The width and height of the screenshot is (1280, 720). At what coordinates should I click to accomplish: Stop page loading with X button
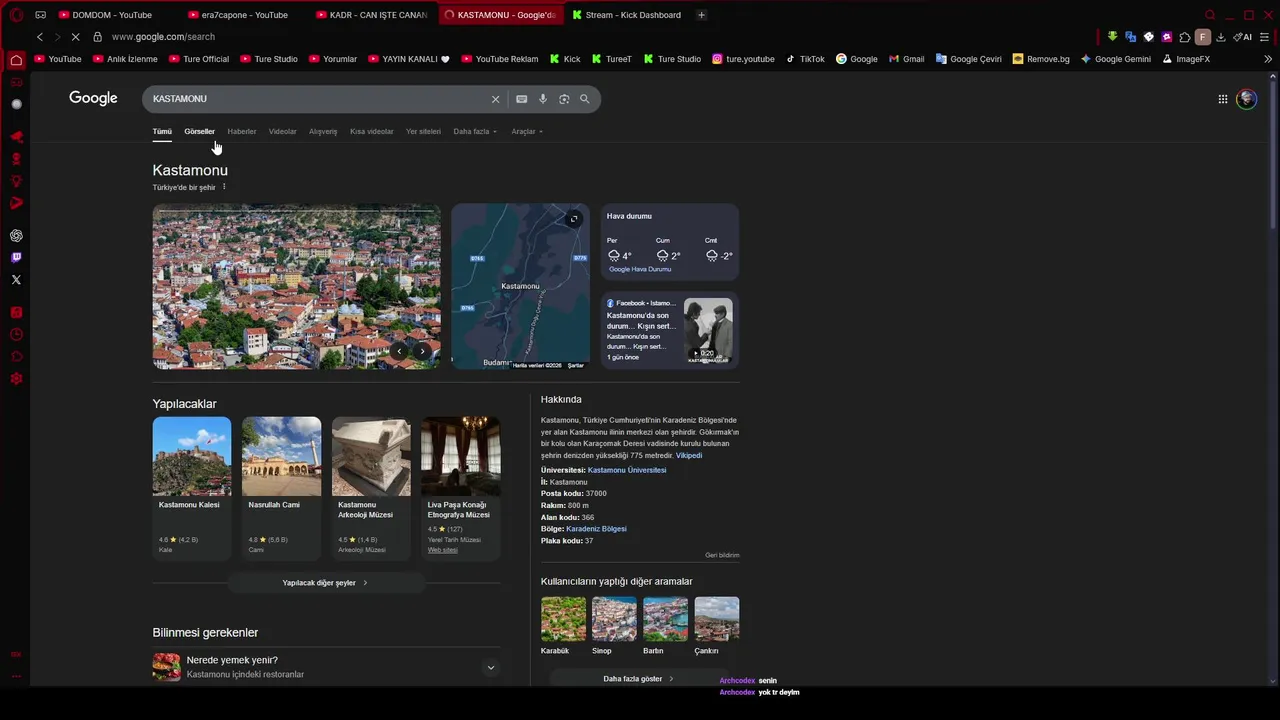[x=76, y=37]
